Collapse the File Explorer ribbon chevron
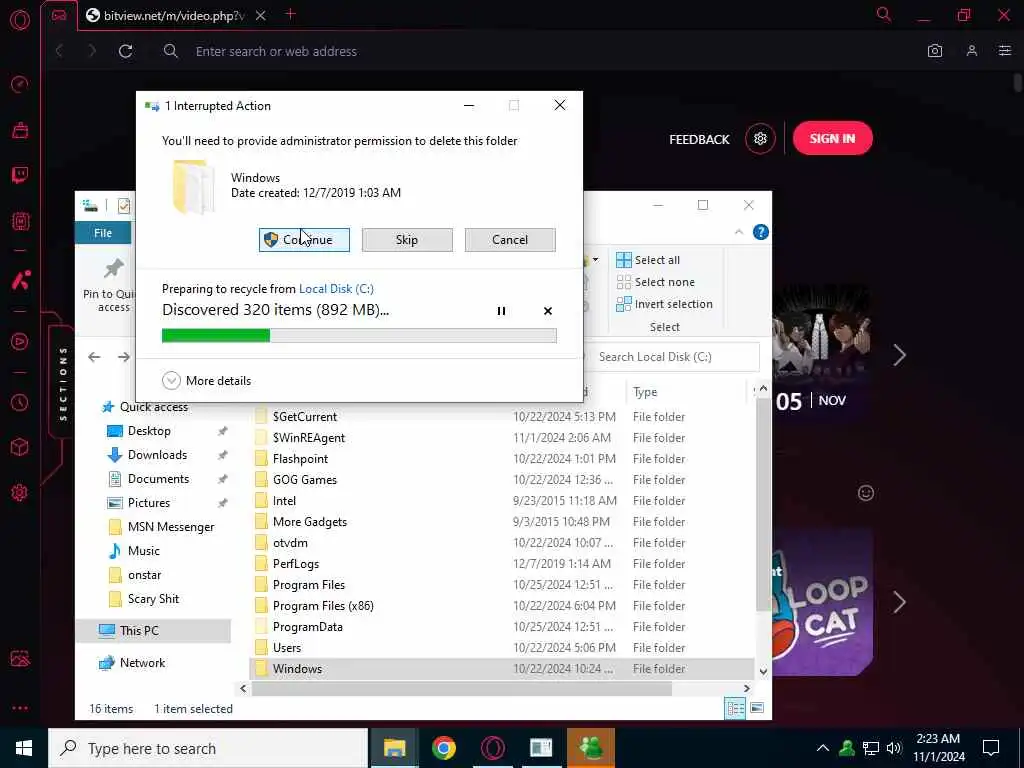The width and height of the screenshot is (1024, 768). (739, 232)
